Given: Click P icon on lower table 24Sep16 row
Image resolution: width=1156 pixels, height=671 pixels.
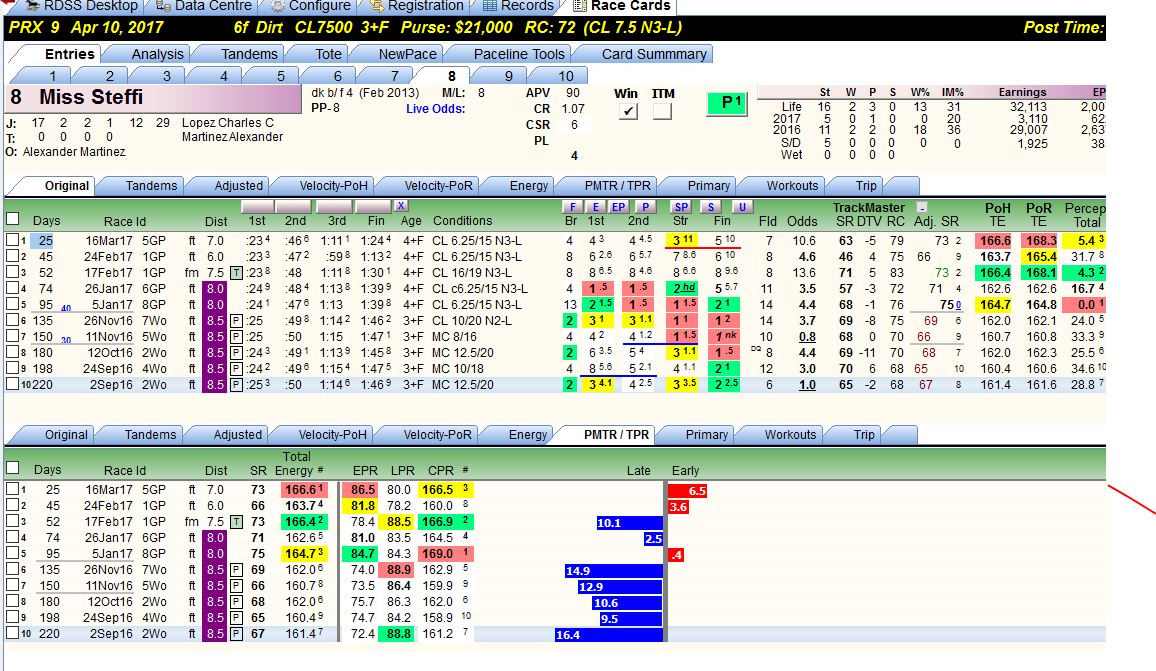Looking at the screenshot, I should [x=237, y=618].
